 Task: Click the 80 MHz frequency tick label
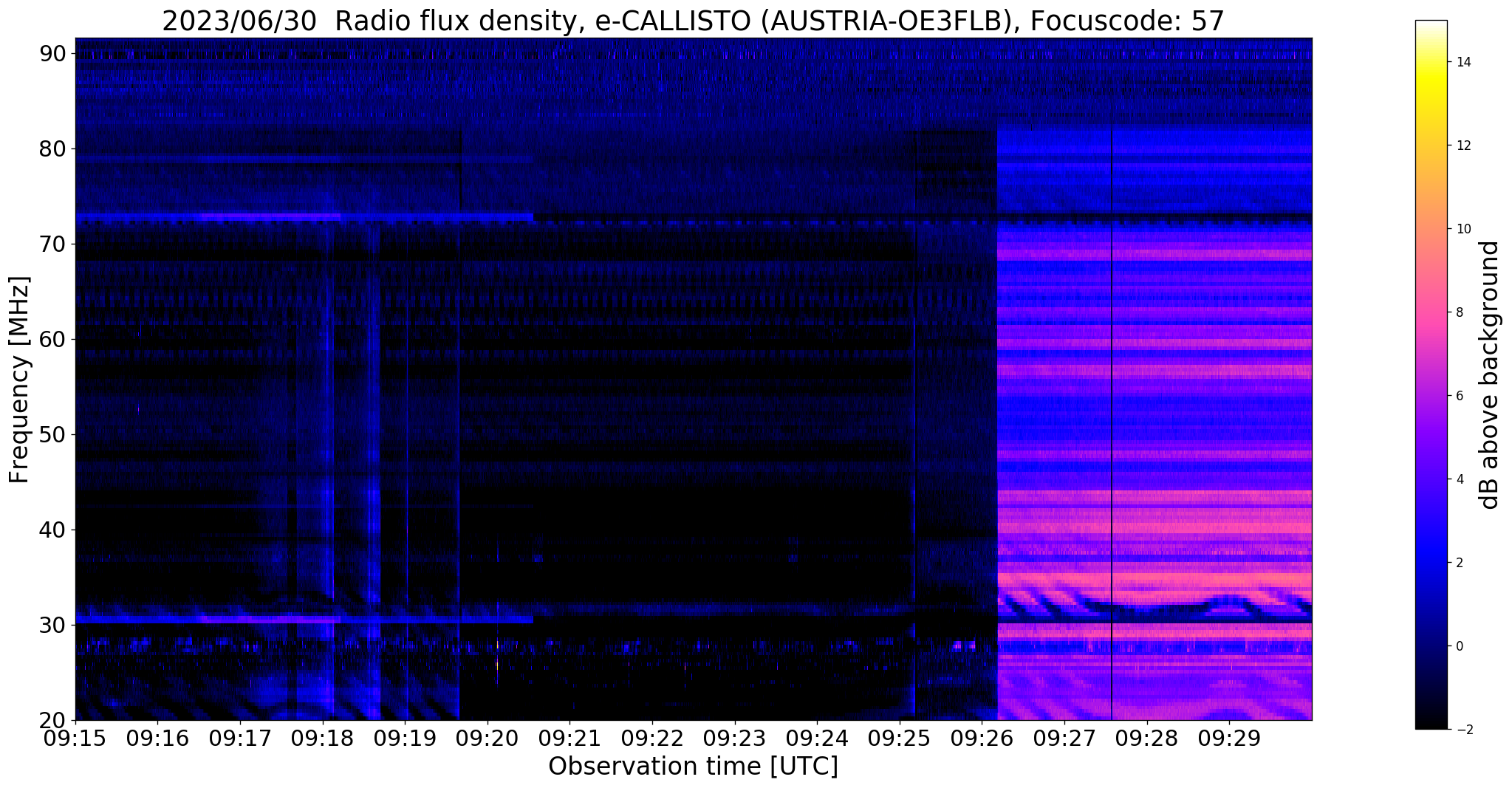(x=54, y=148)
